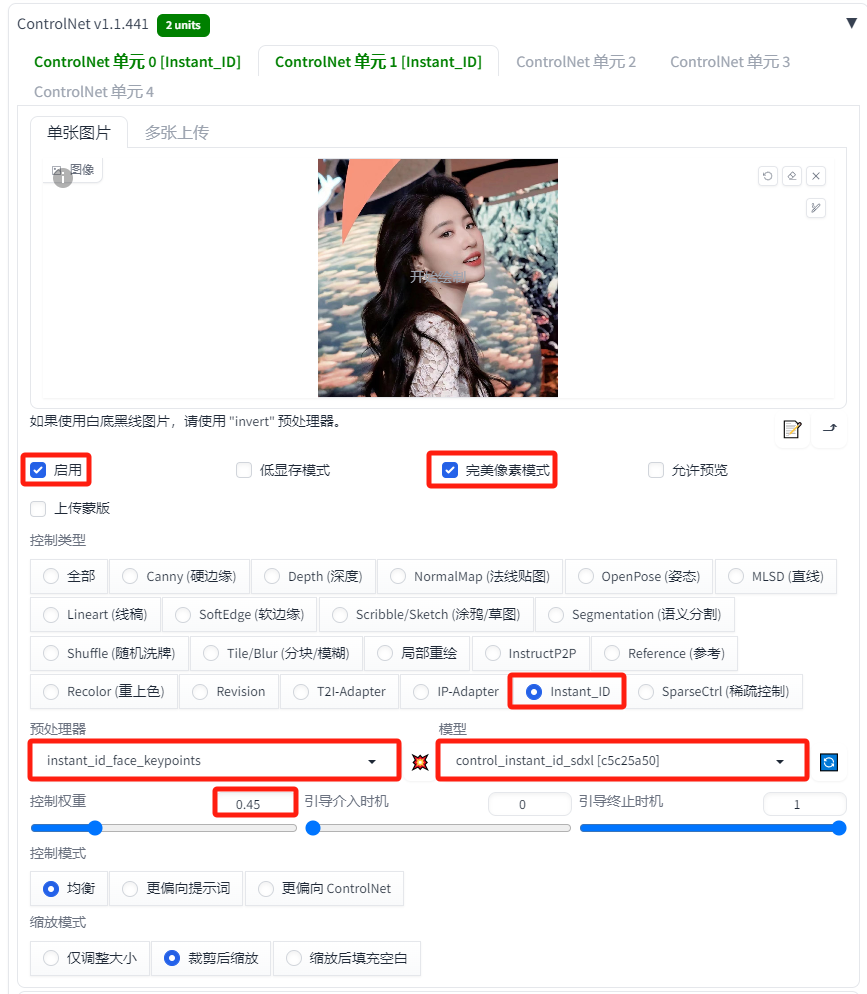The width and height of the screenshot is (867, 994).
Task: Switch to the ControlNet 单元 0 tab
Action: pyautogui.click(x=138, y=61)
